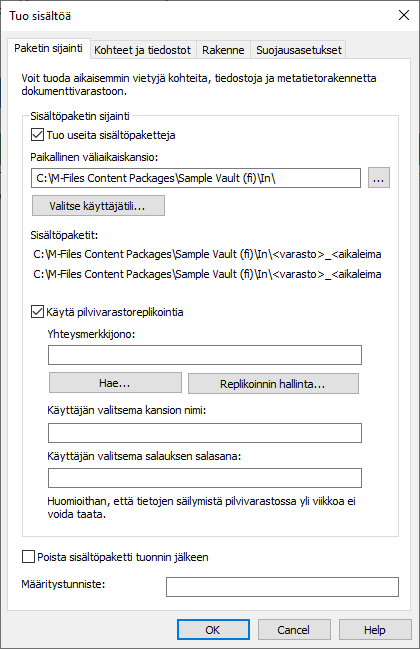Open Replikoinnin hallinta dialog

coord(273,384)
